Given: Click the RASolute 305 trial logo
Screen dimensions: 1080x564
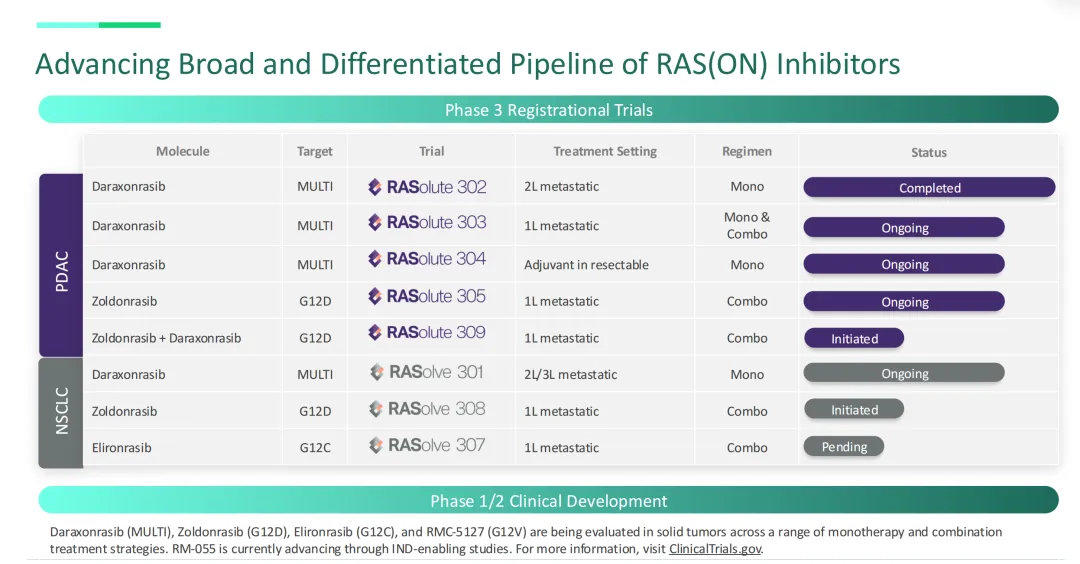Looking at the screenshot, I should 427,296.
